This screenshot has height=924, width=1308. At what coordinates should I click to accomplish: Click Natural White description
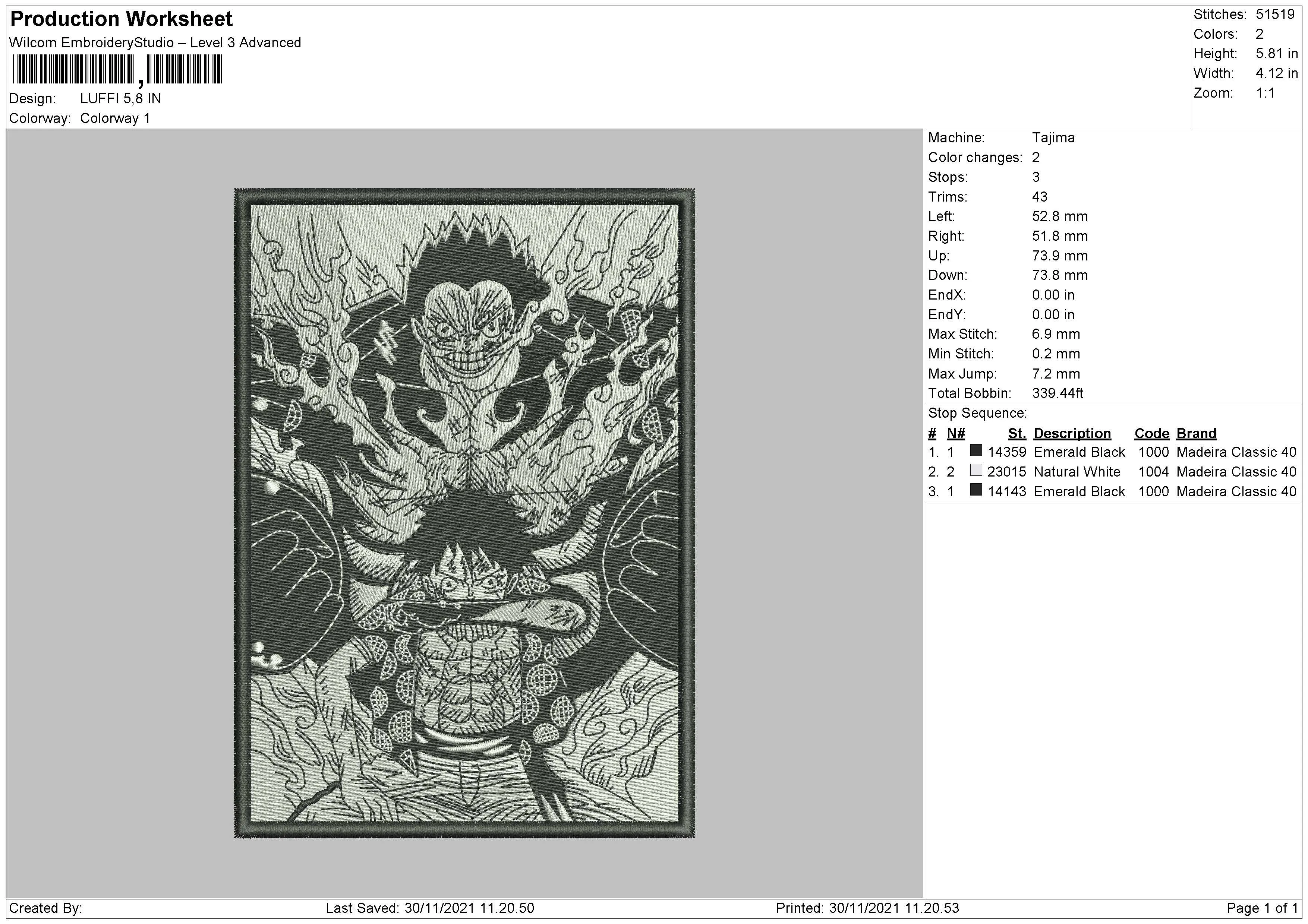pyautogui.click(x=1077, y=472)
